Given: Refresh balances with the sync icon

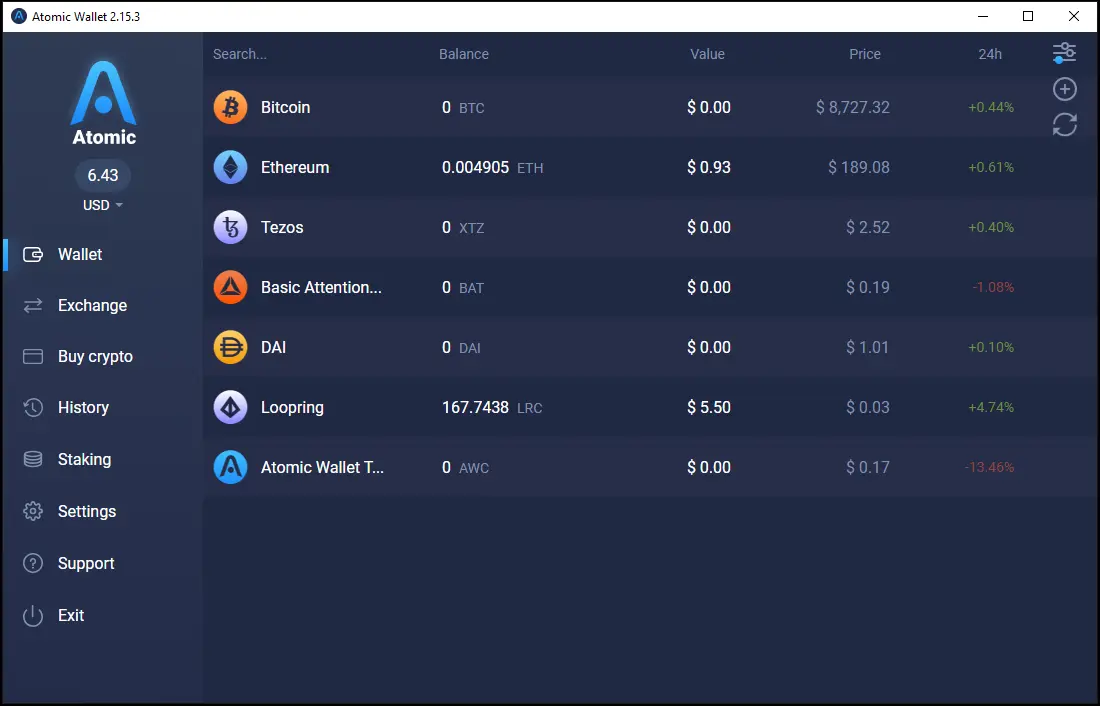Looking at the screenshot, I should pos(1065,125).
